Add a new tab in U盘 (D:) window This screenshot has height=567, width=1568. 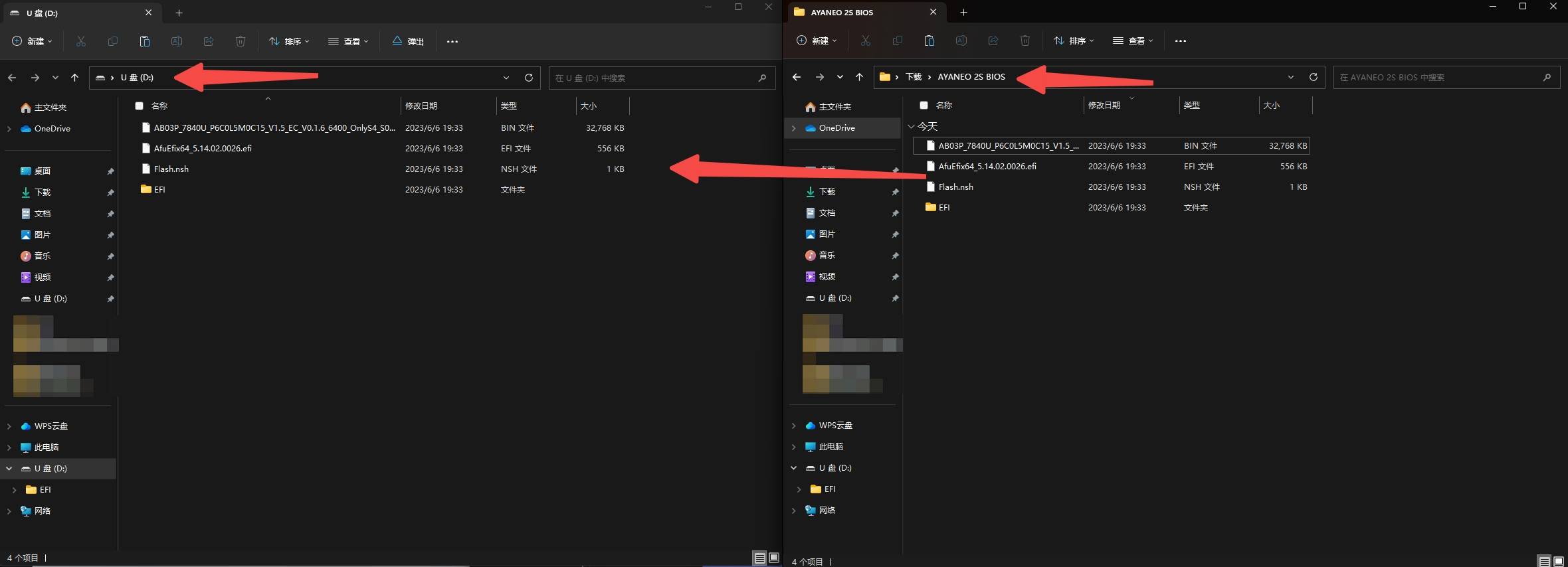tap(179, 13)
